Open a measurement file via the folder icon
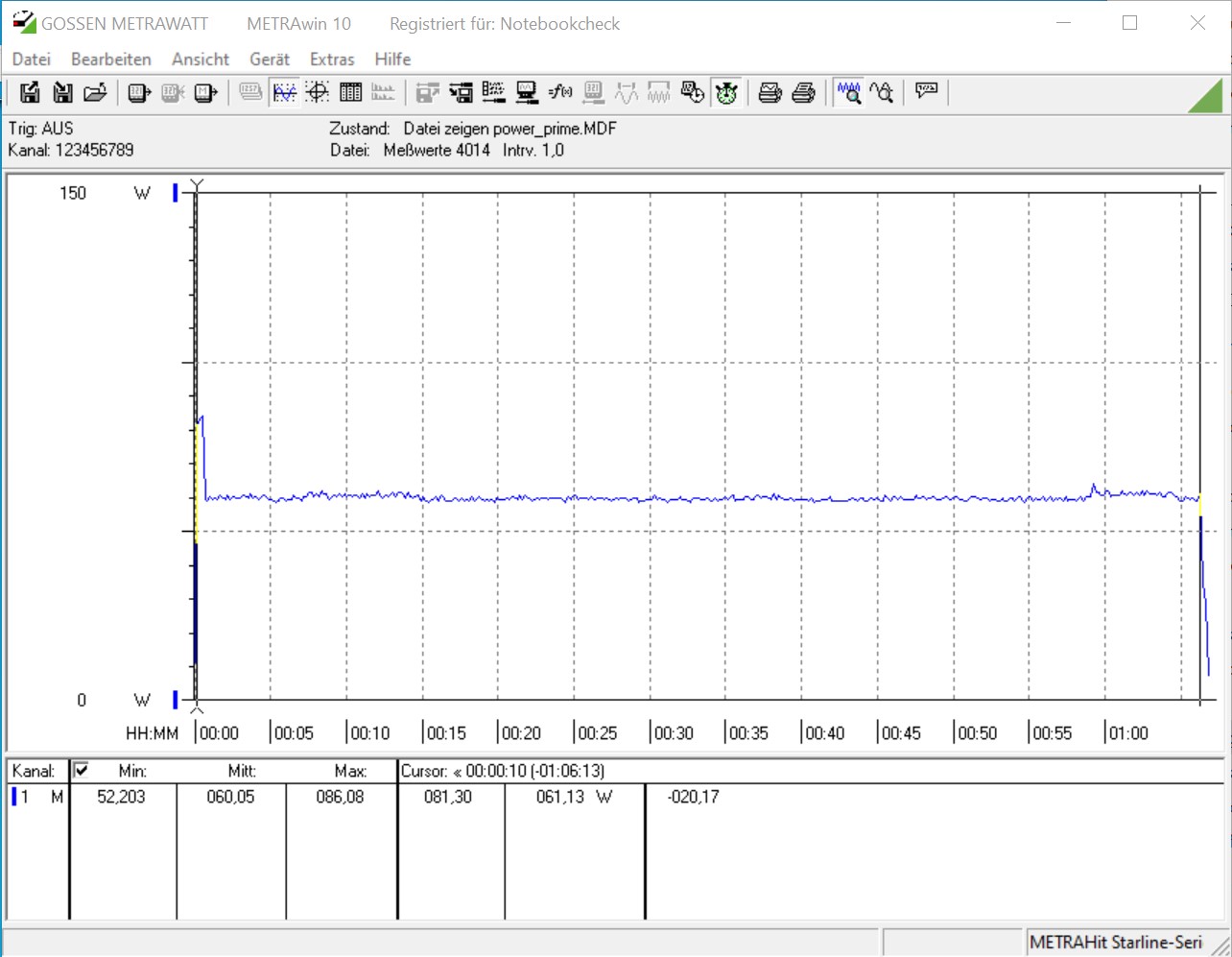 tap(95, 92)
